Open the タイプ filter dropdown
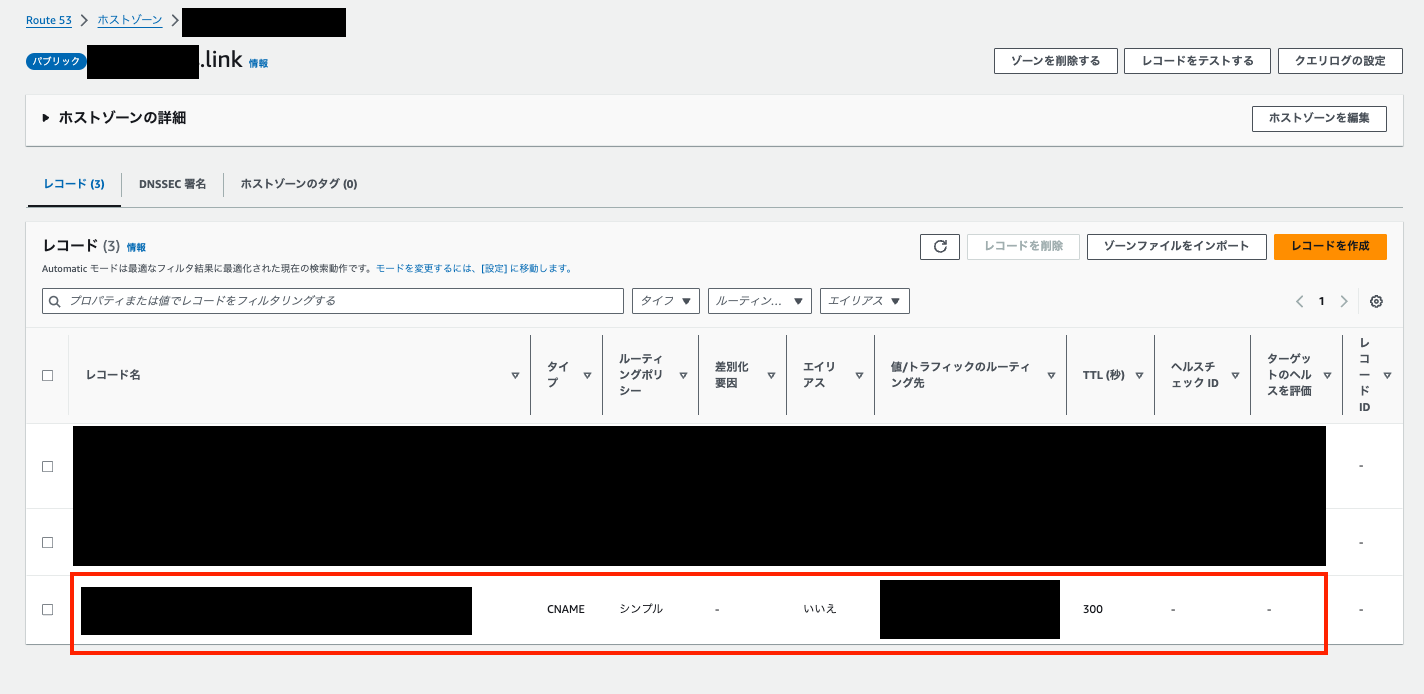This screenshot has width=1424, height=694. (665, 300)
